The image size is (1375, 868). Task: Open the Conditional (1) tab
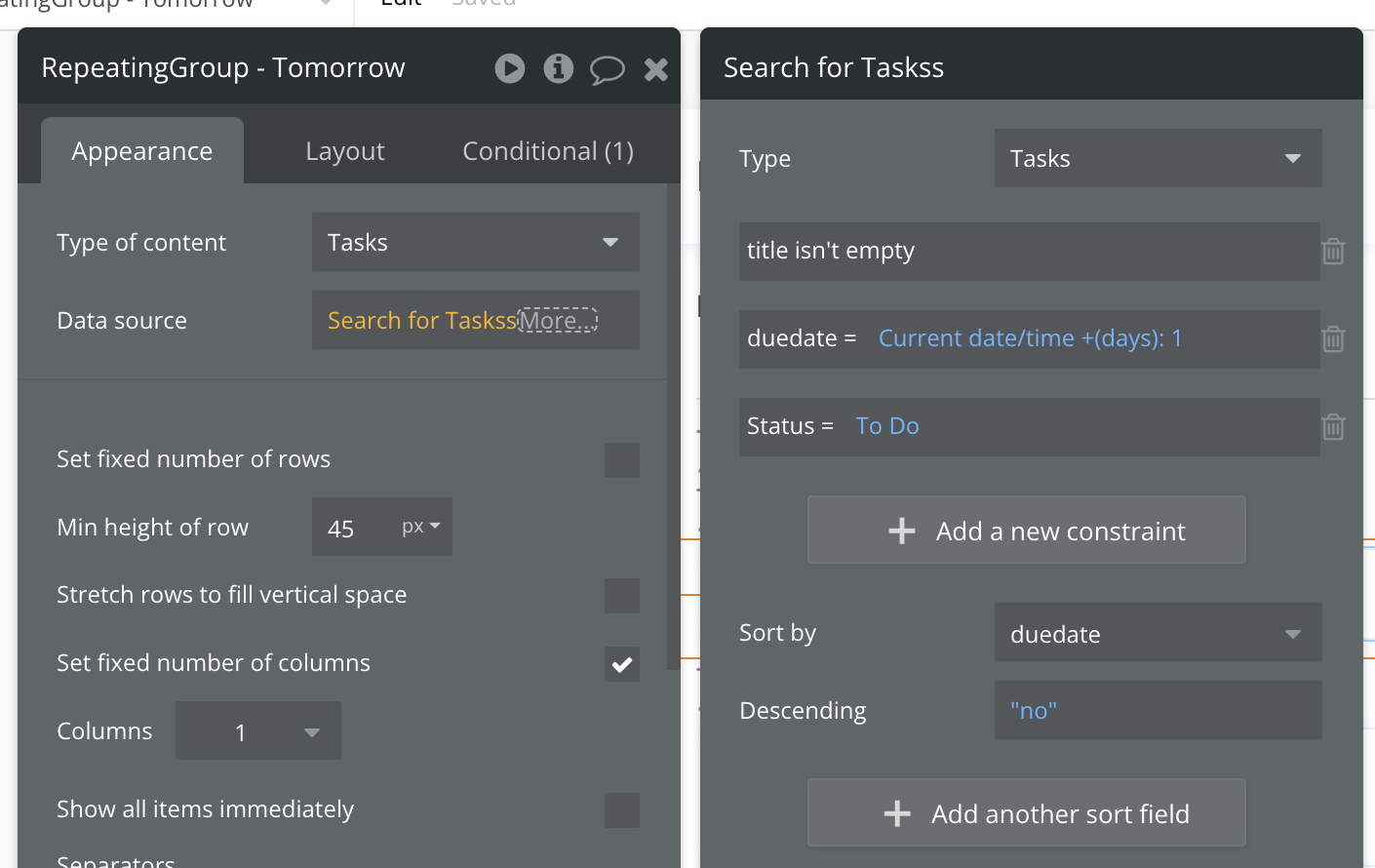click(x=547, y=151)
